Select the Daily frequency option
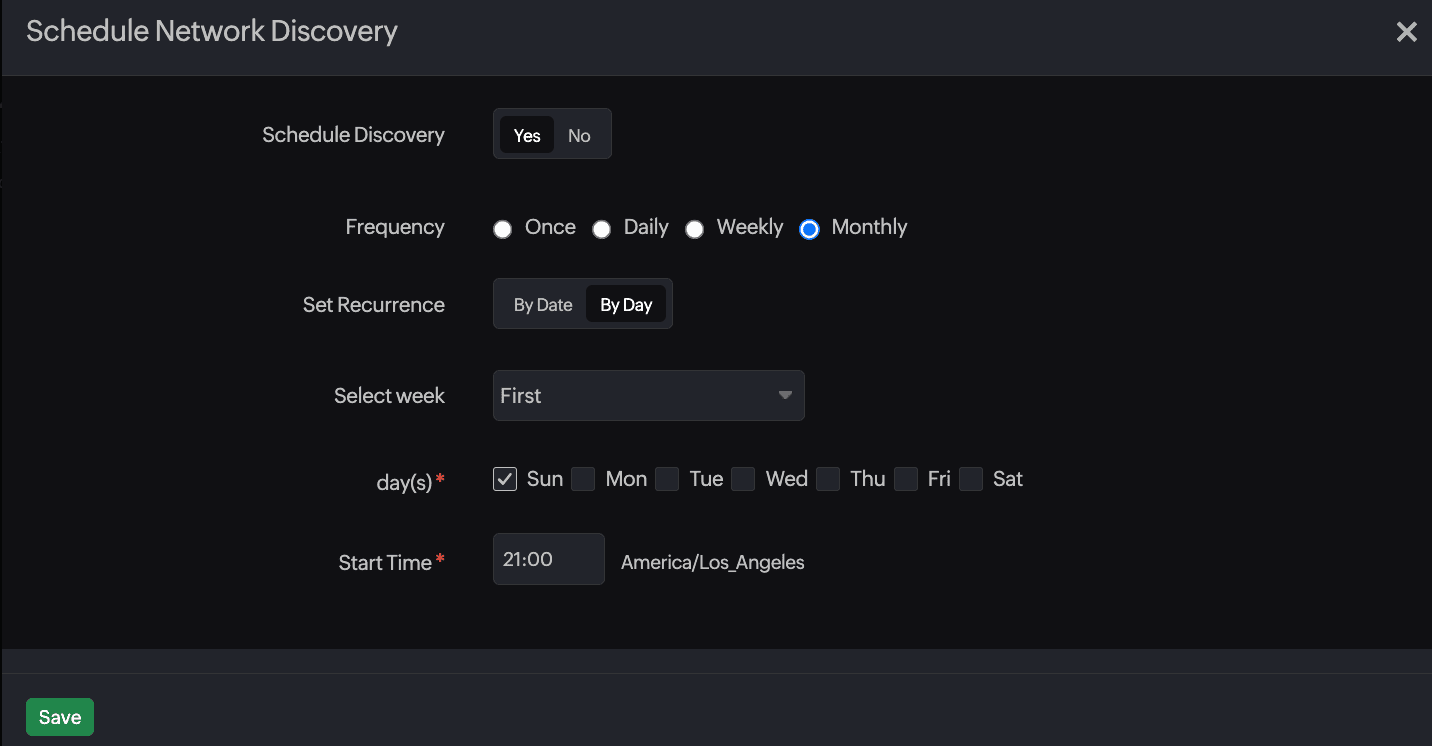Viewport: 1432px width, 746px height. (601, 229)
